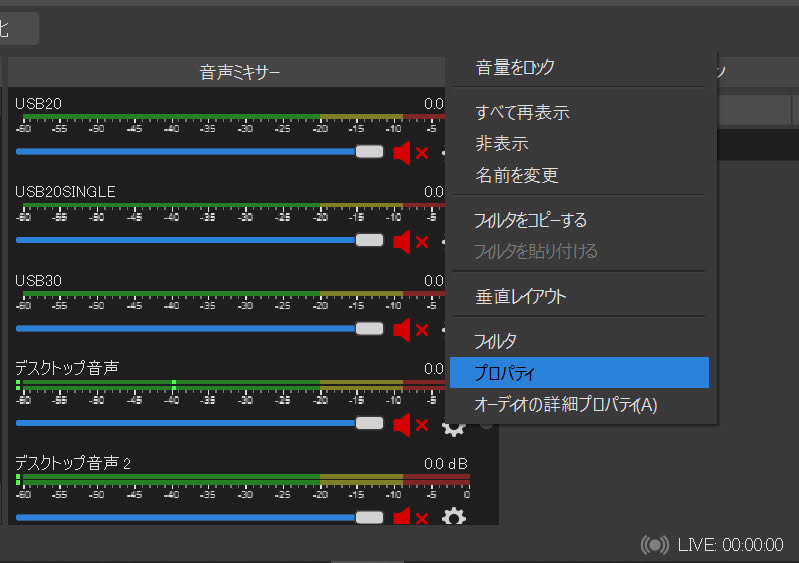Image resolution: width=799 pixels, height=563 pixels.
Task: Click the 0.0 dB value of デスクトップ音声 2
Action: (x=445, y=464)
